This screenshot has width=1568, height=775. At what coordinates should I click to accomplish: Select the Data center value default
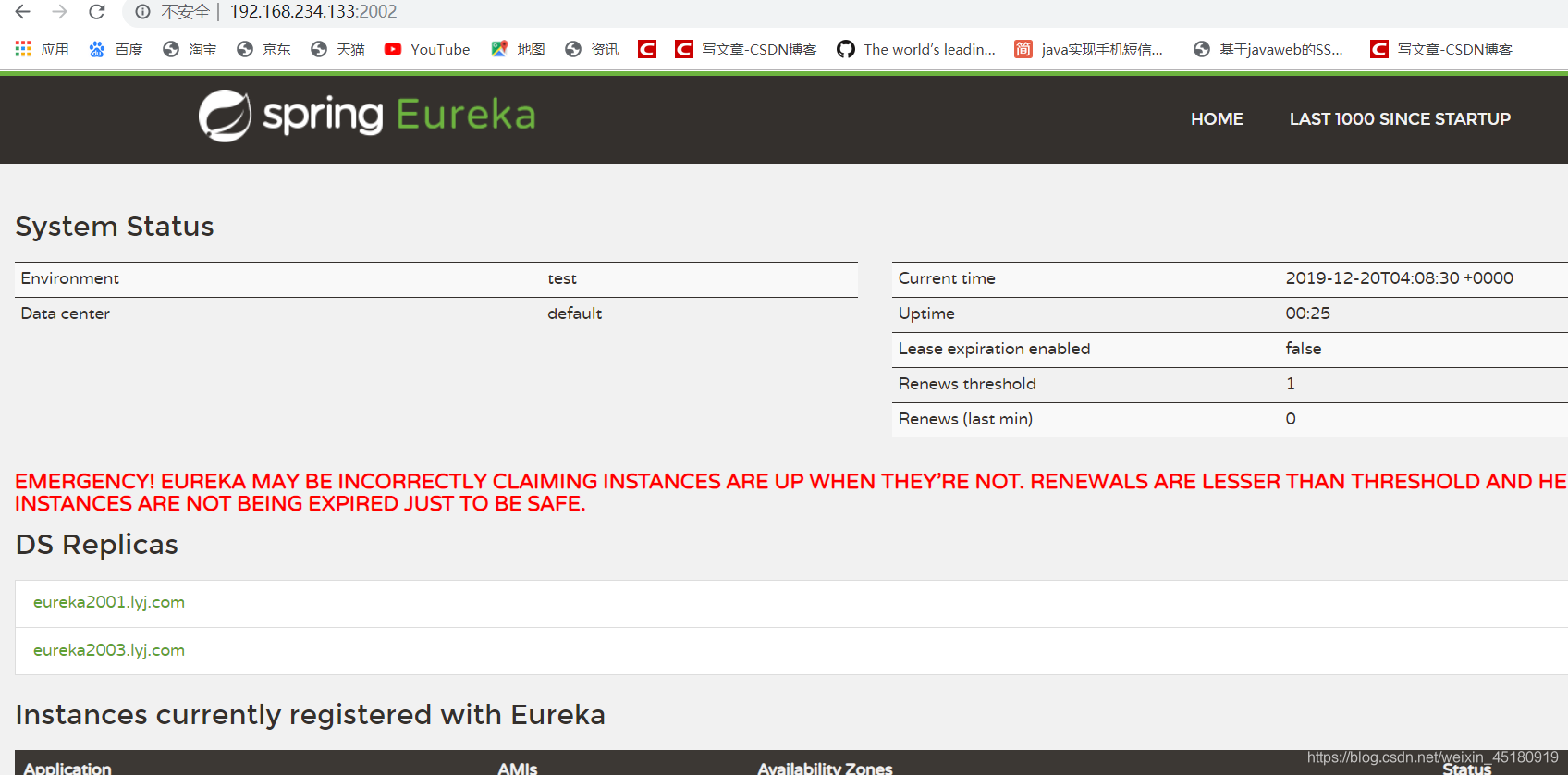pyautogui.click(x=574, y=314)
